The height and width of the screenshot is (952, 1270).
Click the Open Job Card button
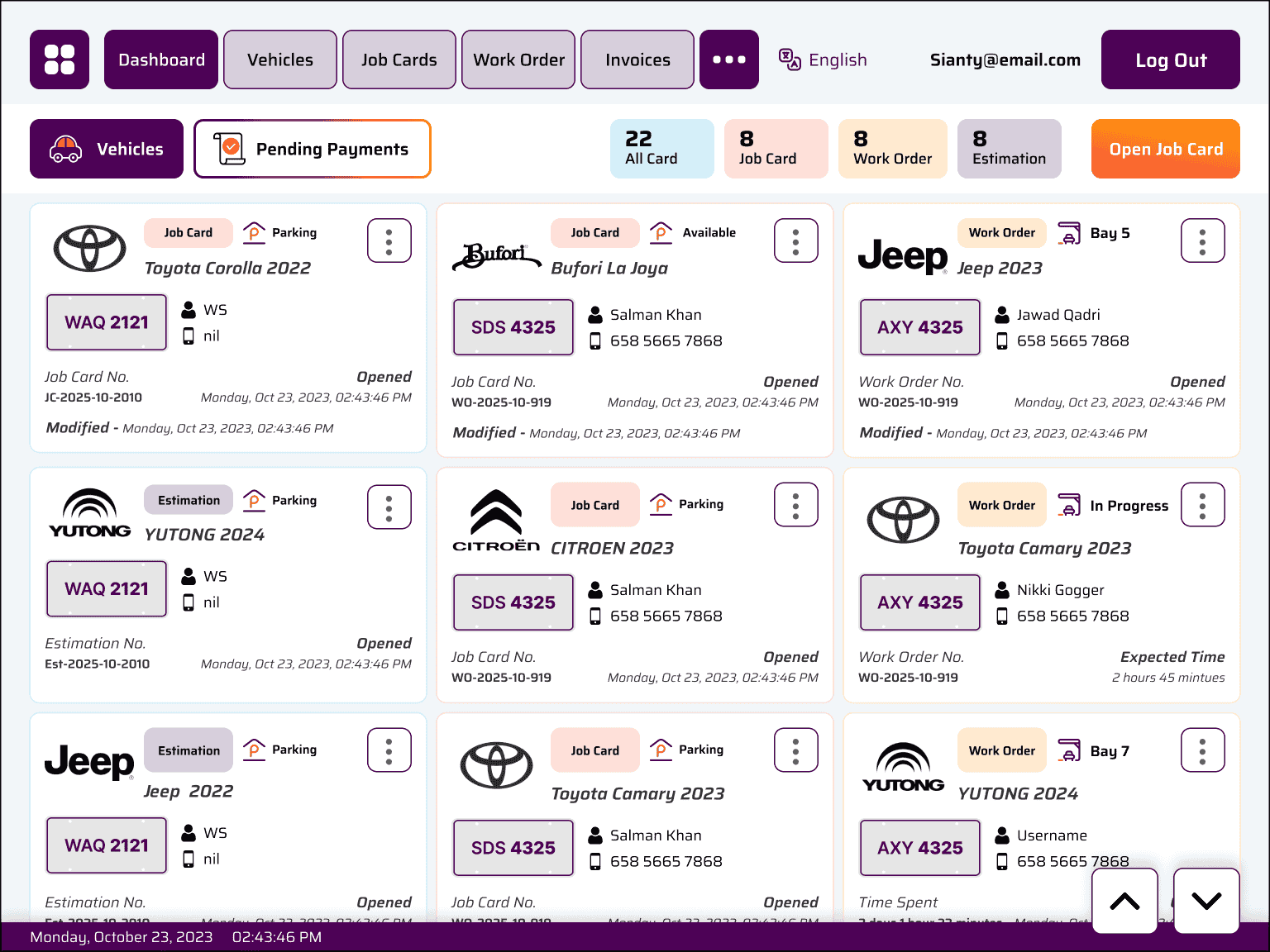point(1165,149)
